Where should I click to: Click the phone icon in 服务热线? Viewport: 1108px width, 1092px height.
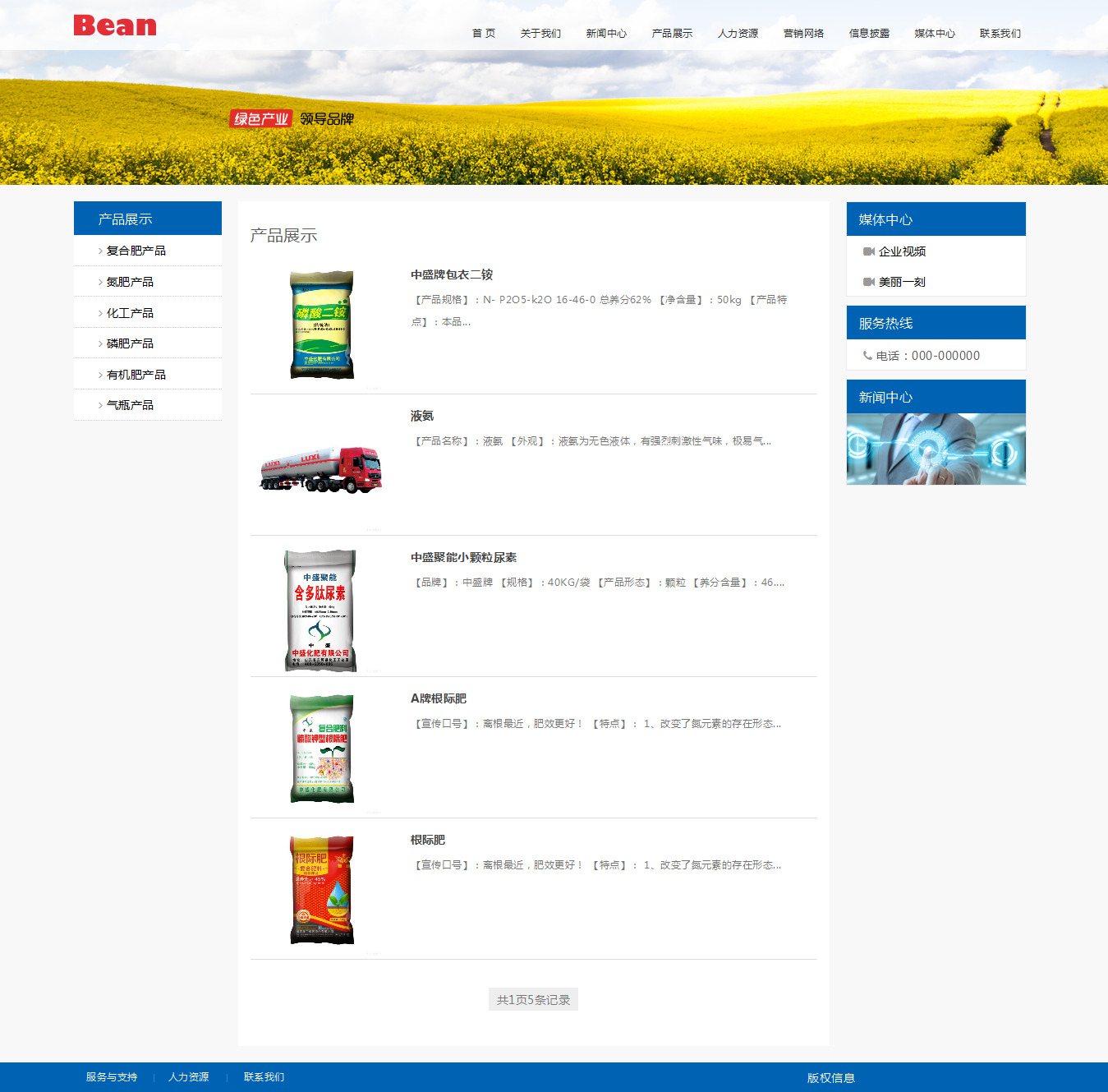[867, 356]
